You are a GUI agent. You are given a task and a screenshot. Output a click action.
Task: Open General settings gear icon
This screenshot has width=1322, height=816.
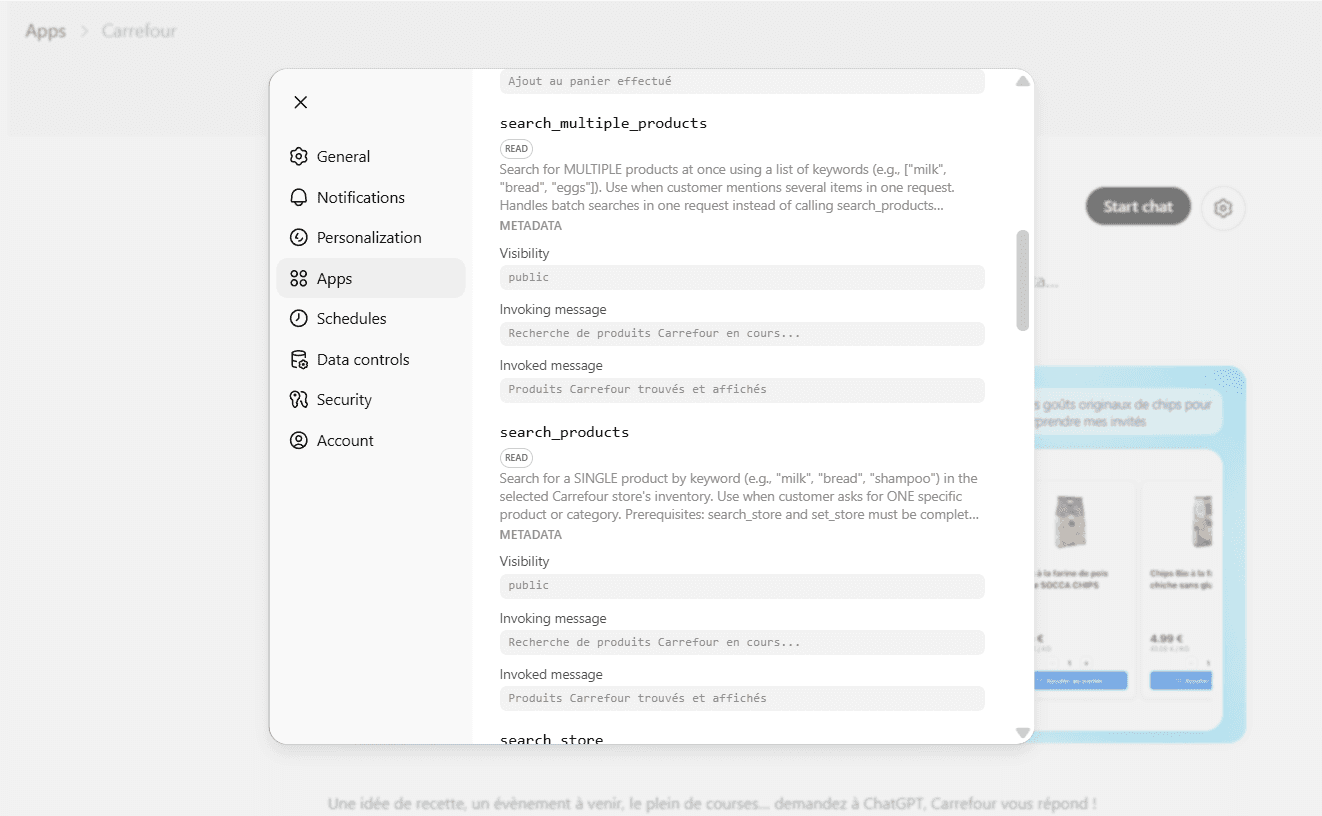click(x=298, y=156)
